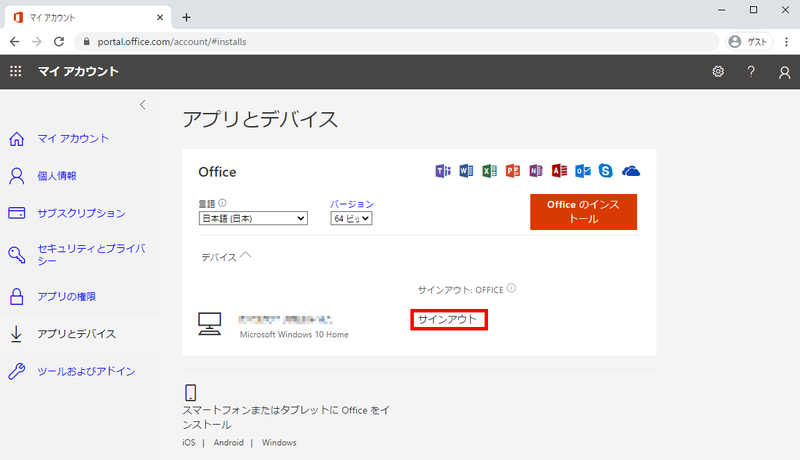Select アプリとデバイス in sidebar
800x460 pixels.
click(x=77, y=334)
